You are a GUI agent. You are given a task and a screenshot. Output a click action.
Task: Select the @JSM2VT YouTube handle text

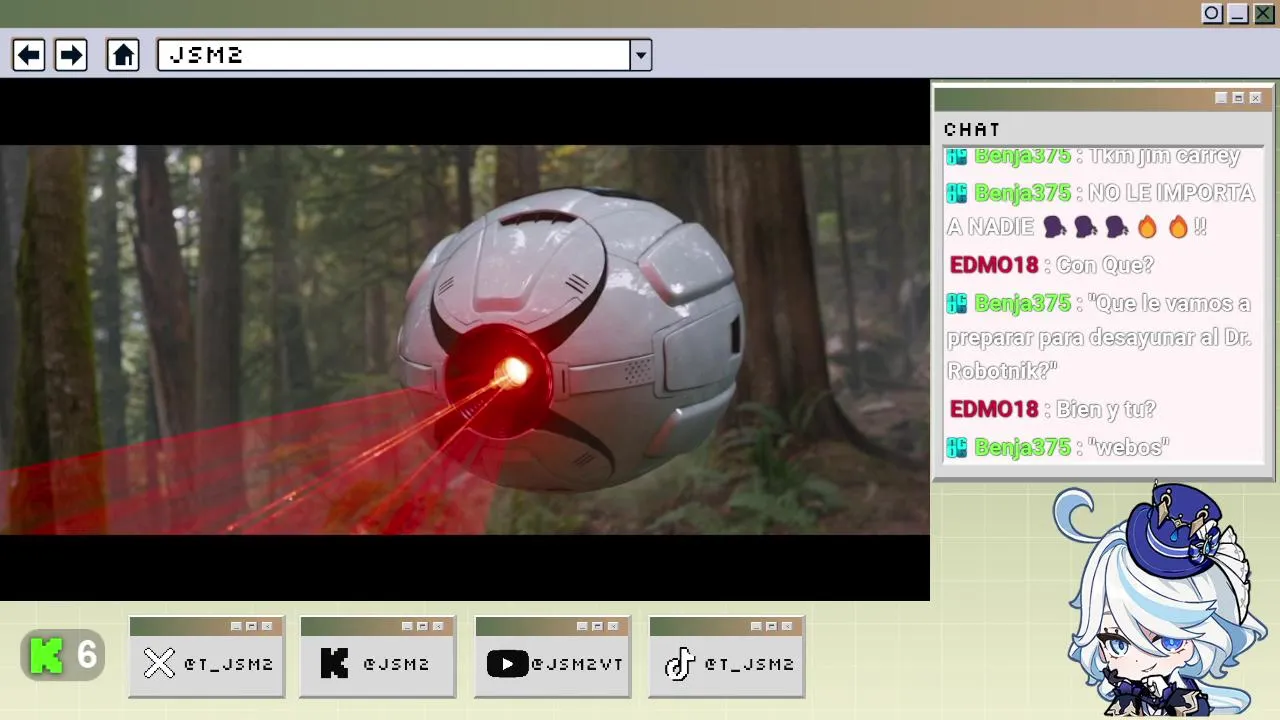(577, 664)
